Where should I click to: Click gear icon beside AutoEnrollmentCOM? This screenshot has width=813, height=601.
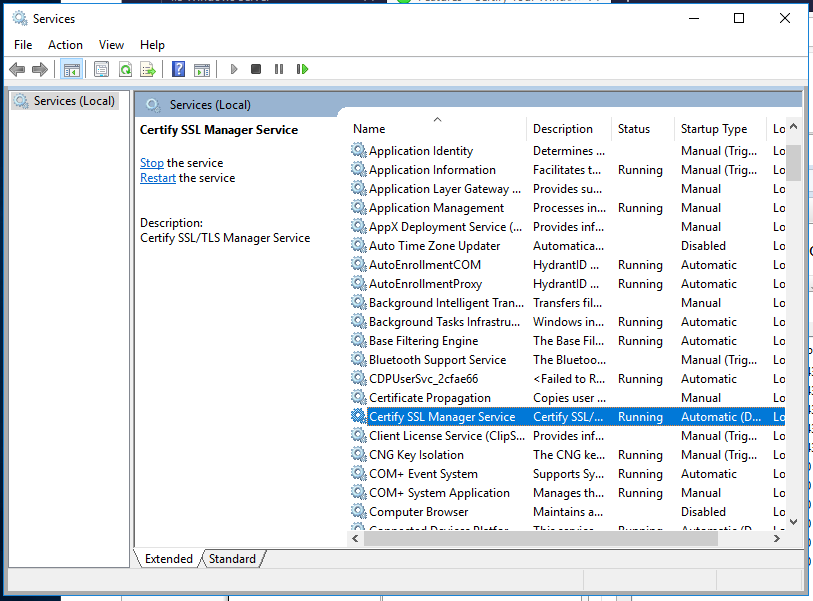pos(358,264)
